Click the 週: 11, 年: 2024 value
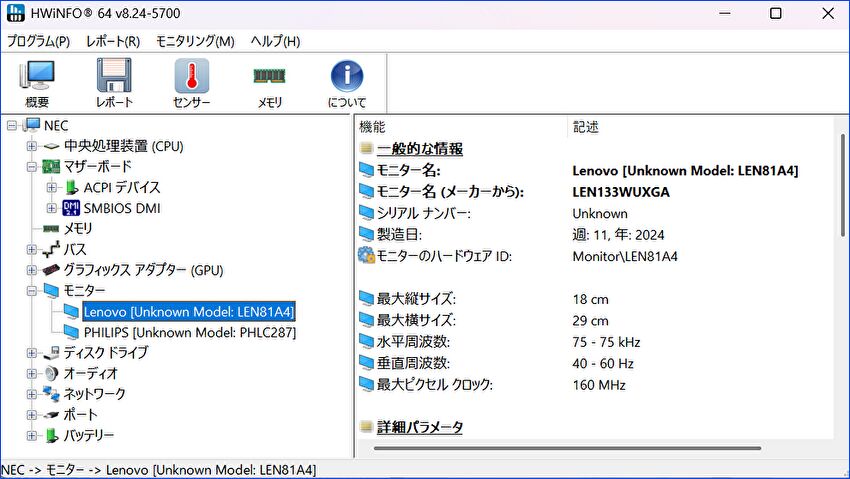The width and height of the screenshot is (850, 479). (618, 235)
